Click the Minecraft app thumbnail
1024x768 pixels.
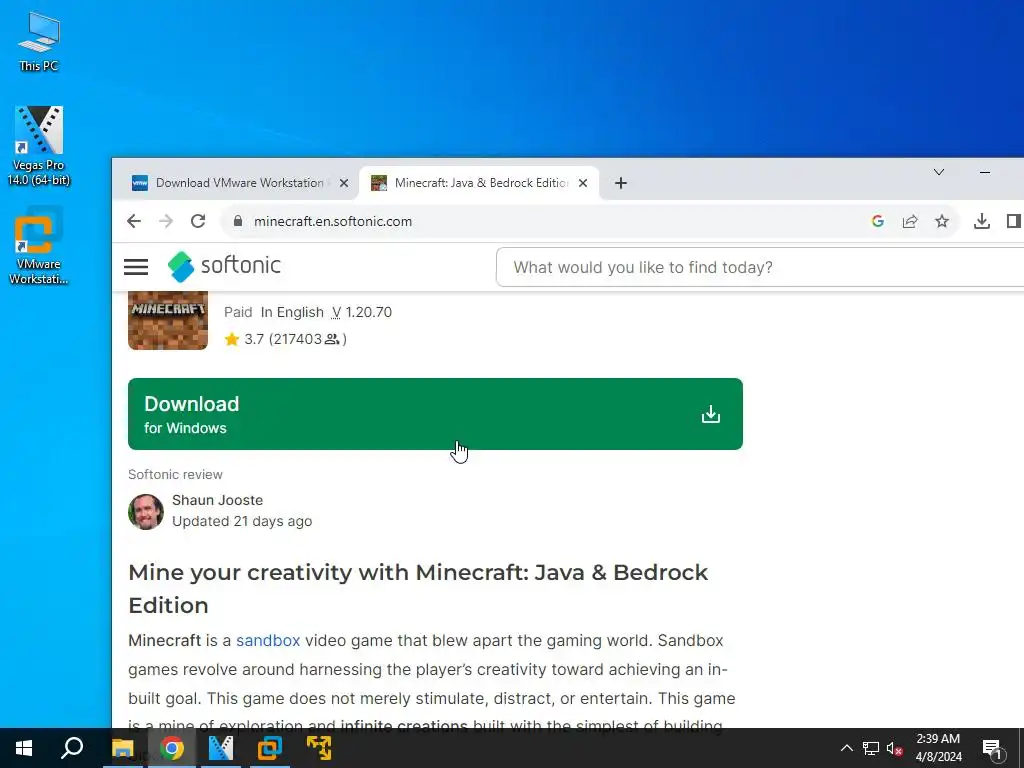168,320
